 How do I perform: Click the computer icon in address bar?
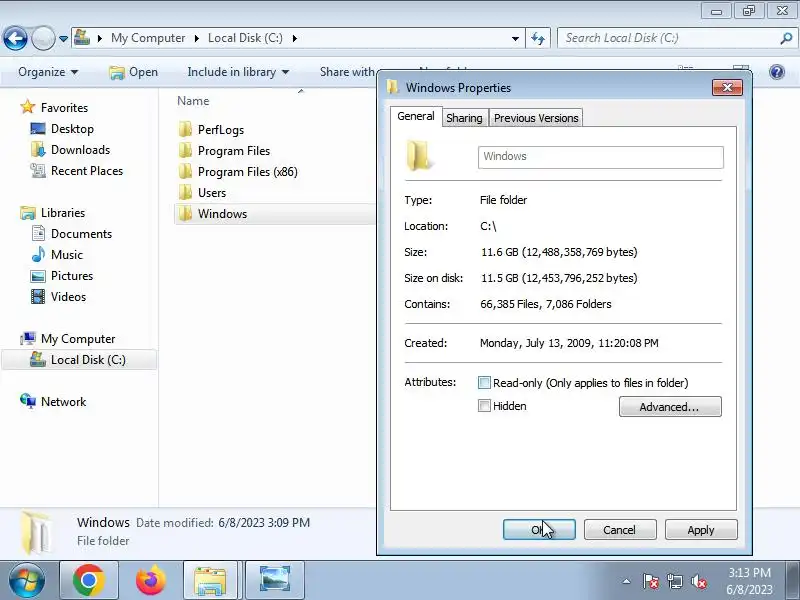pyautogui.click(x=82, y=38)
